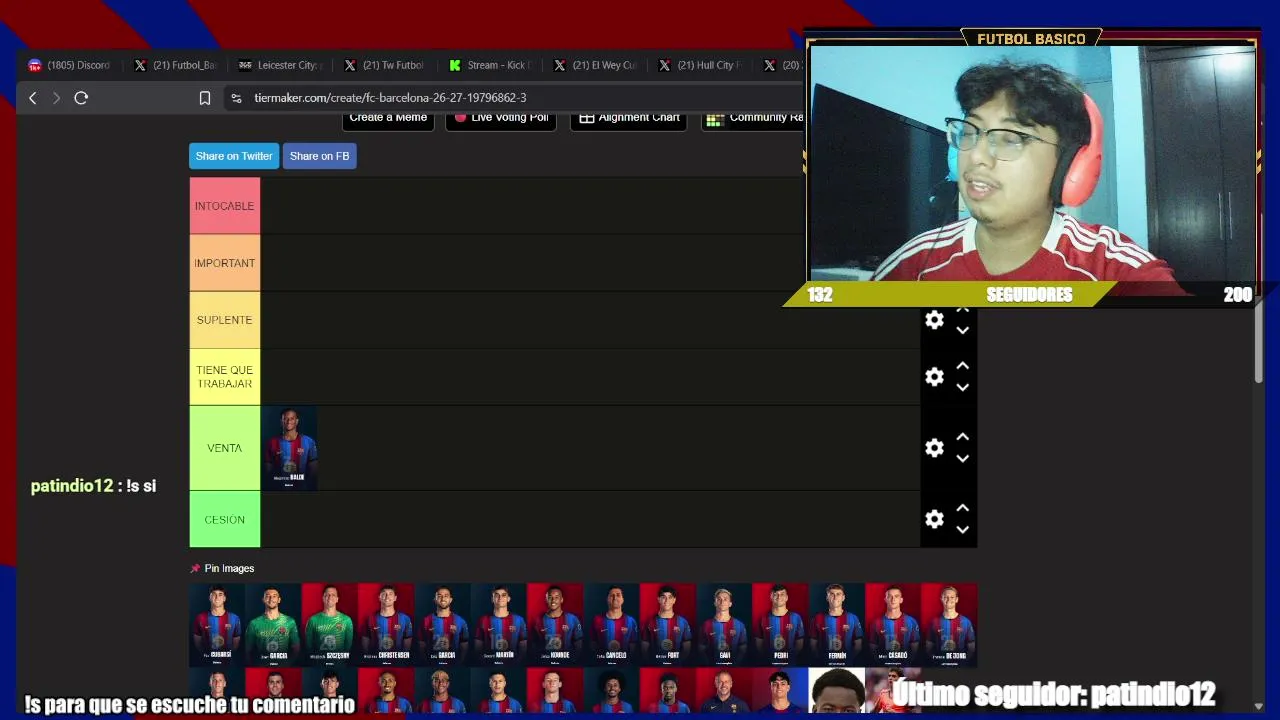Open the El Wey Cu X tab
1280x720 pixels.
tap(595, 65)
